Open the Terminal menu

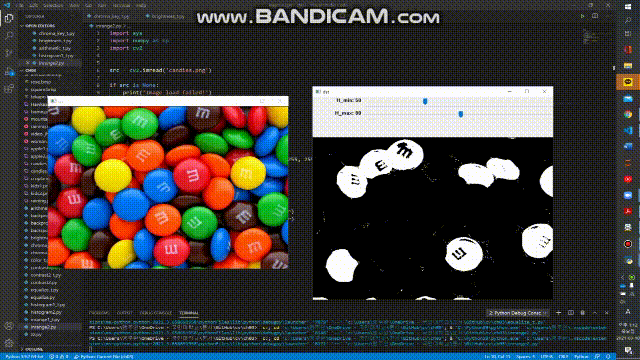pyautogui.click(x=121, y=6)
